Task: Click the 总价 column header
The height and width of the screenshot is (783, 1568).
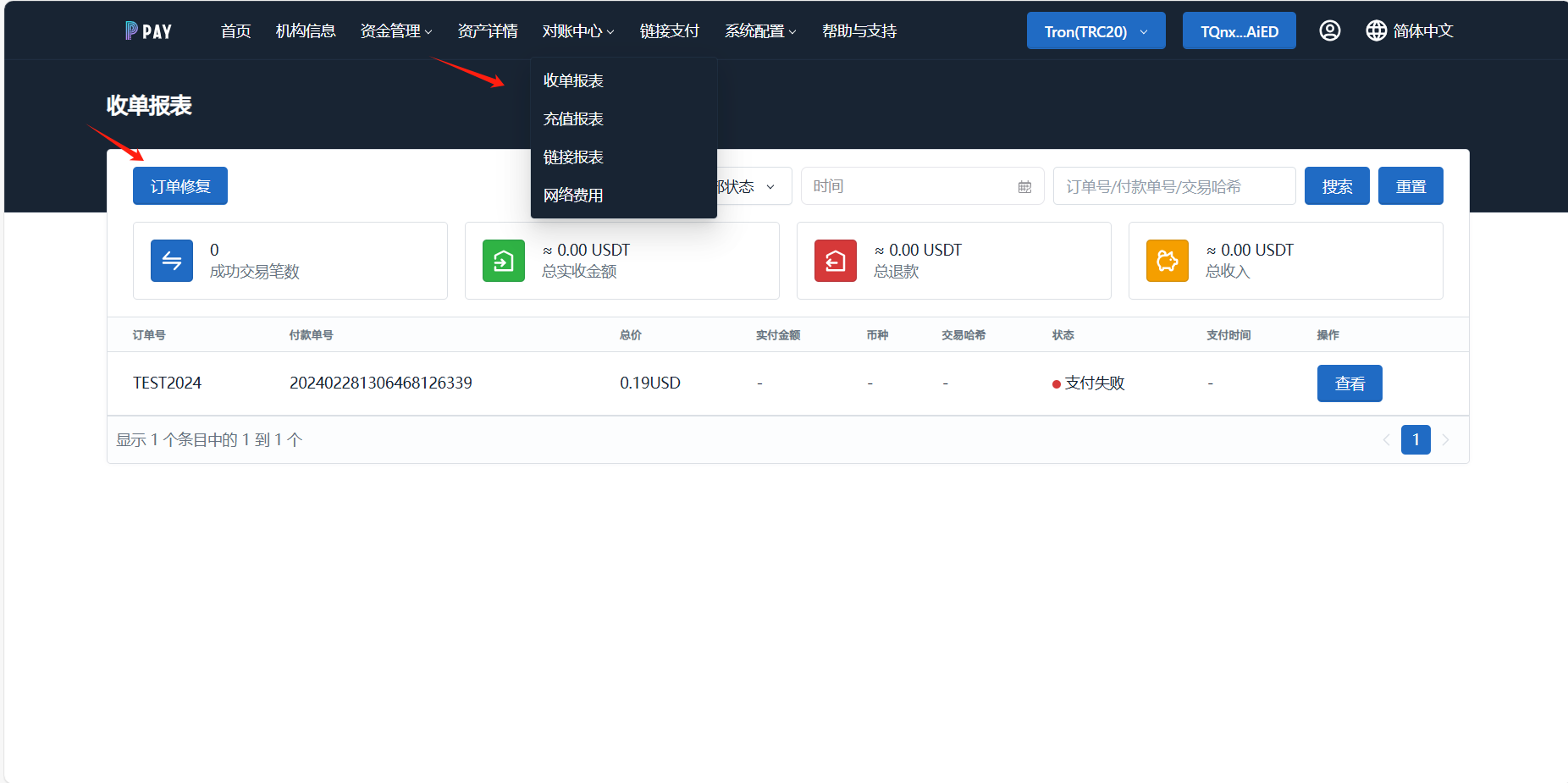Action: [x=631, y=335]
